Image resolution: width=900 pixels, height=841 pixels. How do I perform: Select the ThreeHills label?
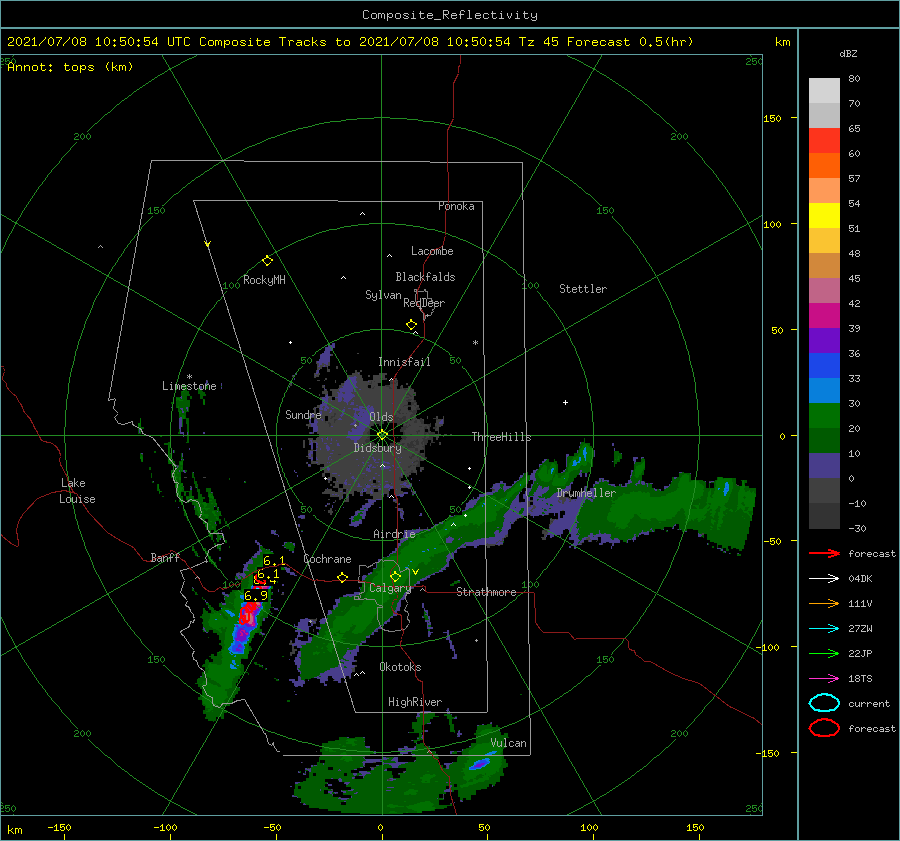(502, 437)
